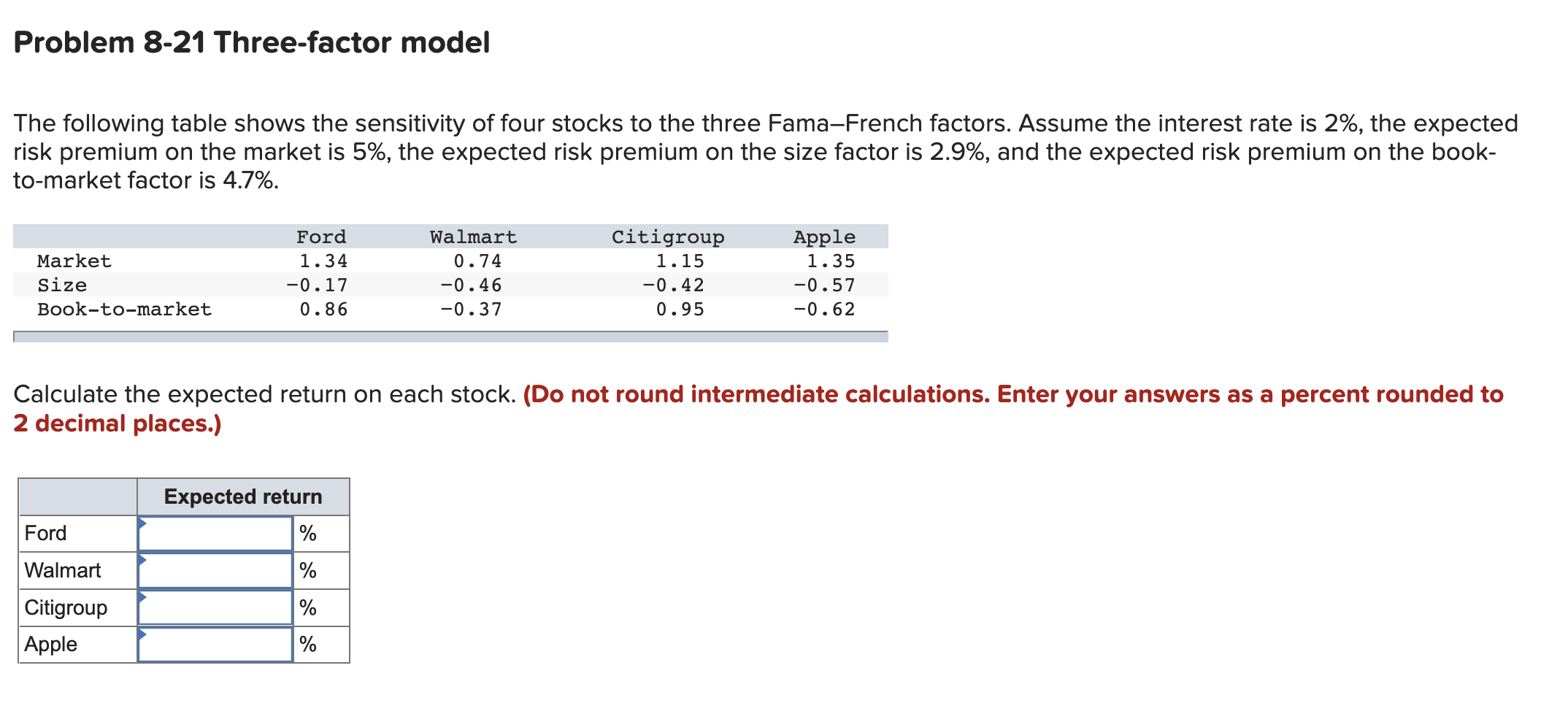Image resolution: width=1568 pixels, height=714 pixels.
Task: Select the Expected return column header
Action: point(243,496)
